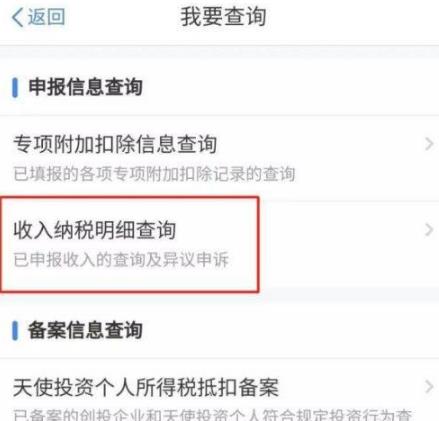
Task: Click the 返回 text link
Action: [x=46, y=16]
